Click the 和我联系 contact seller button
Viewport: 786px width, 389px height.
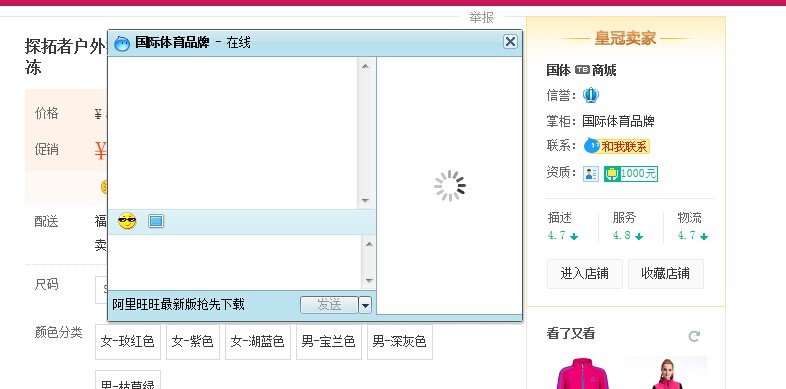click(x=617, y=146)
